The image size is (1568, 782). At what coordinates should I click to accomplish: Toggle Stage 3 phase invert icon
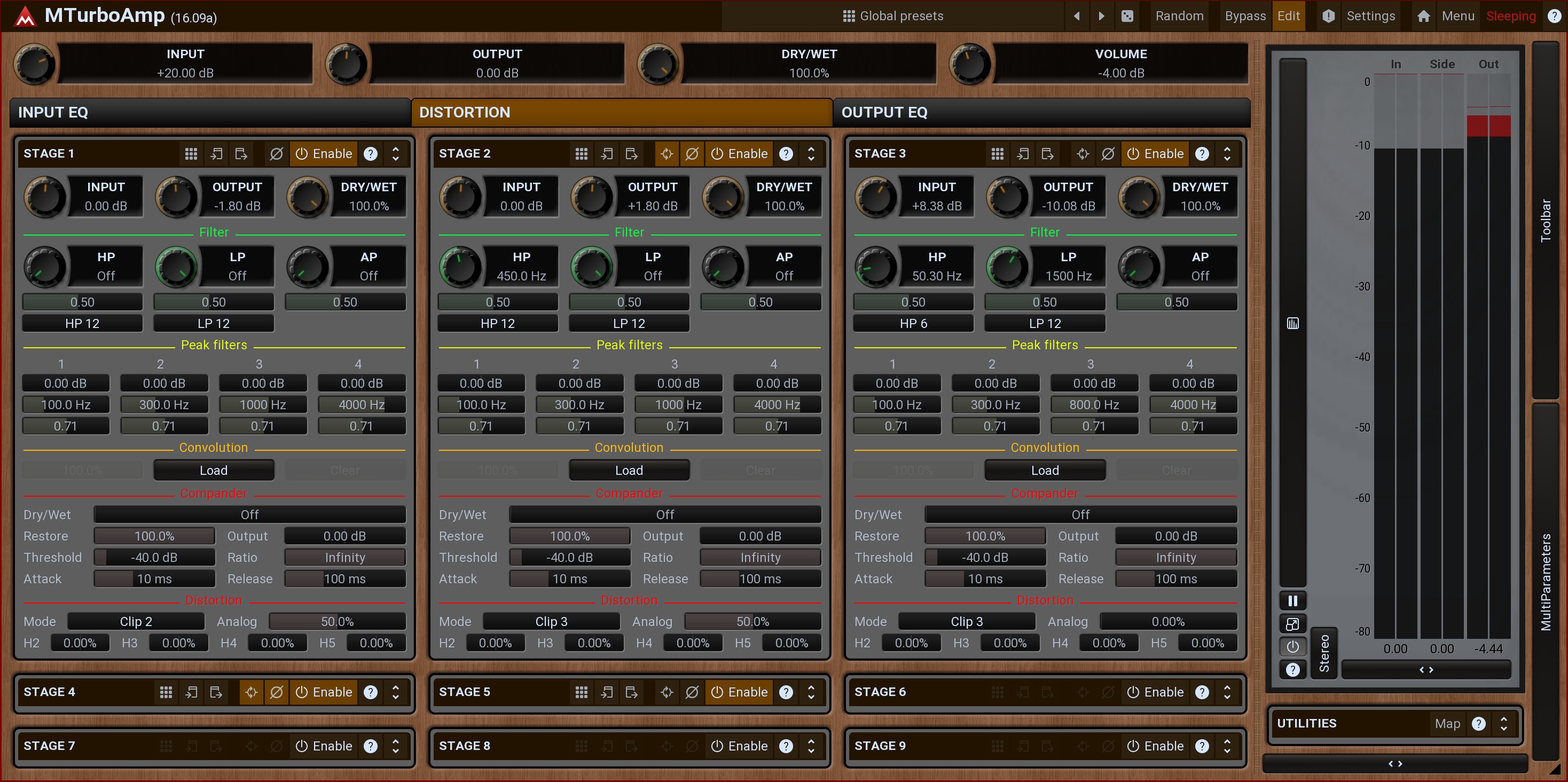click(x=1108, y=154)
